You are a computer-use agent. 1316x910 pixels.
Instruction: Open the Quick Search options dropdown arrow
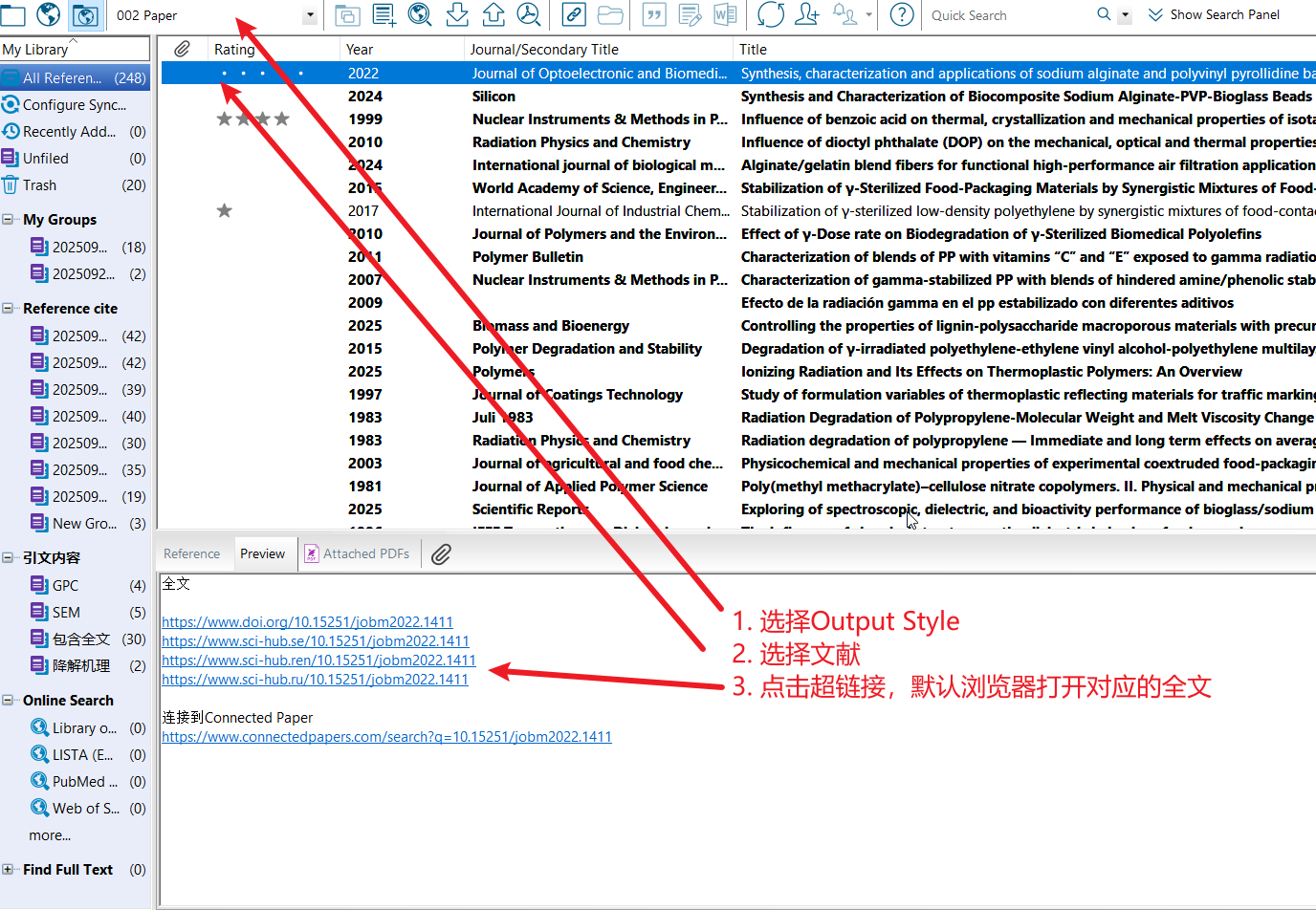pyautogui.click(x=1125, y=15)
